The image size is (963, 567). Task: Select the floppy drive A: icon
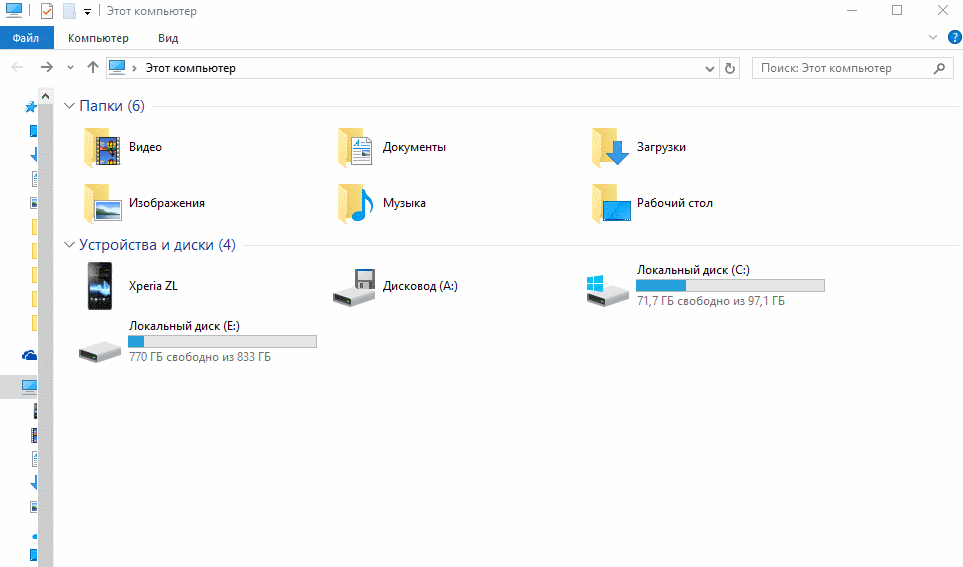(354, 287)
